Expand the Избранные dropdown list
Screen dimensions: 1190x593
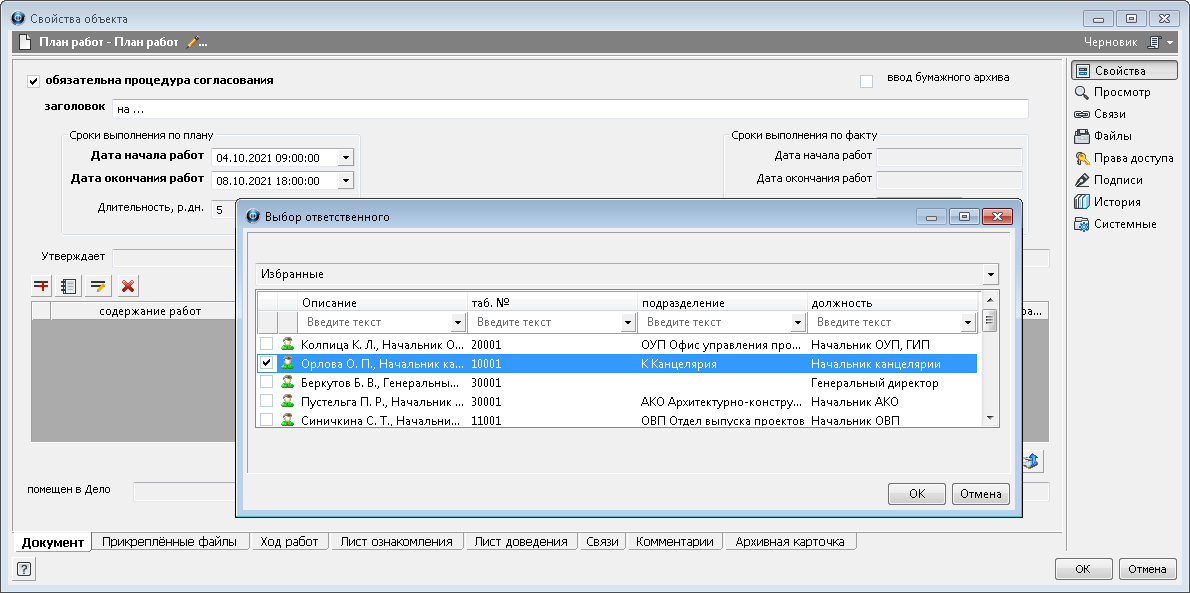[x=989, y=274]
